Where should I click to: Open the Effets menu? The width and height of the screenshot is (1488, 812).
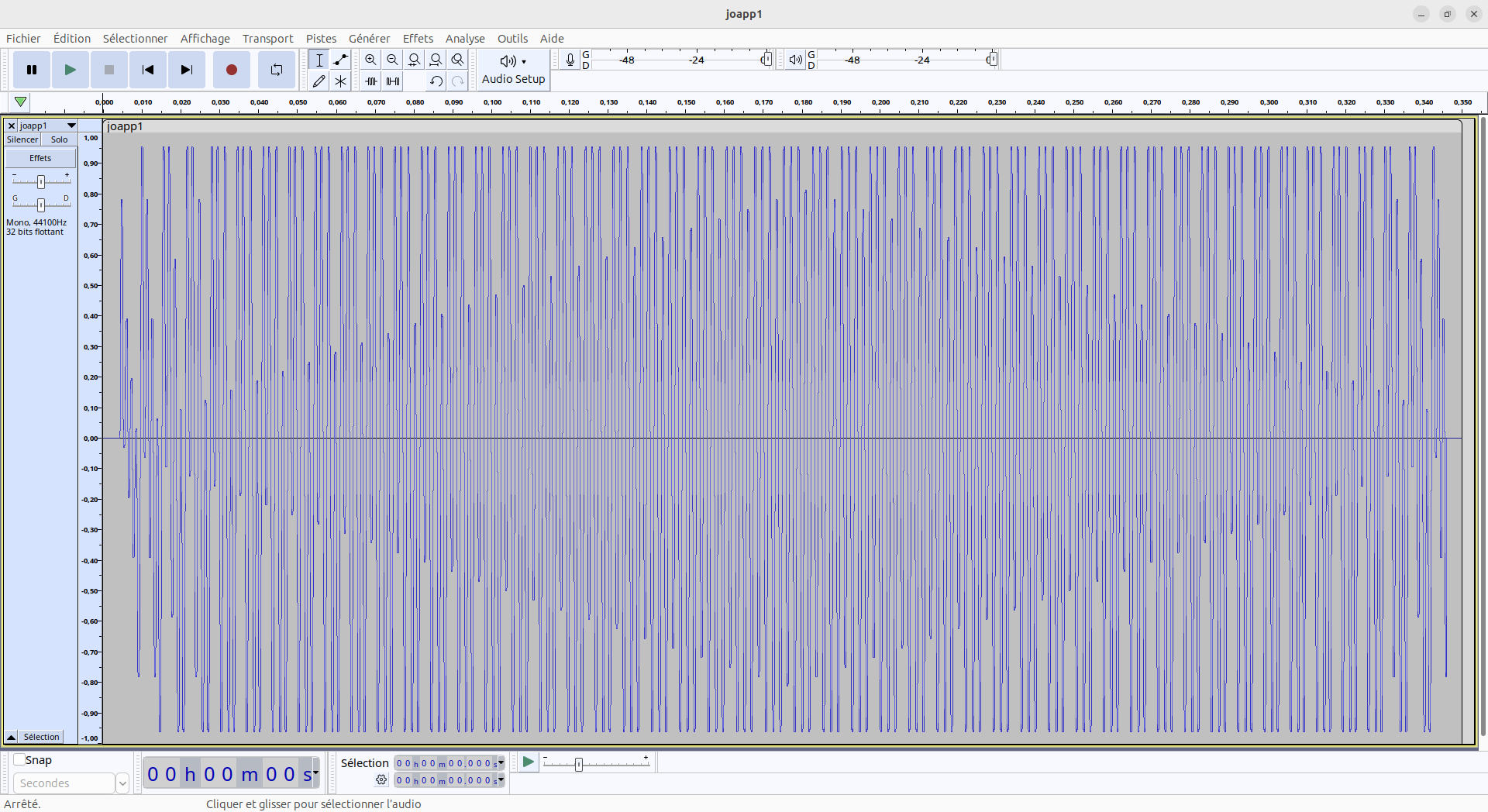coord(418,39)
